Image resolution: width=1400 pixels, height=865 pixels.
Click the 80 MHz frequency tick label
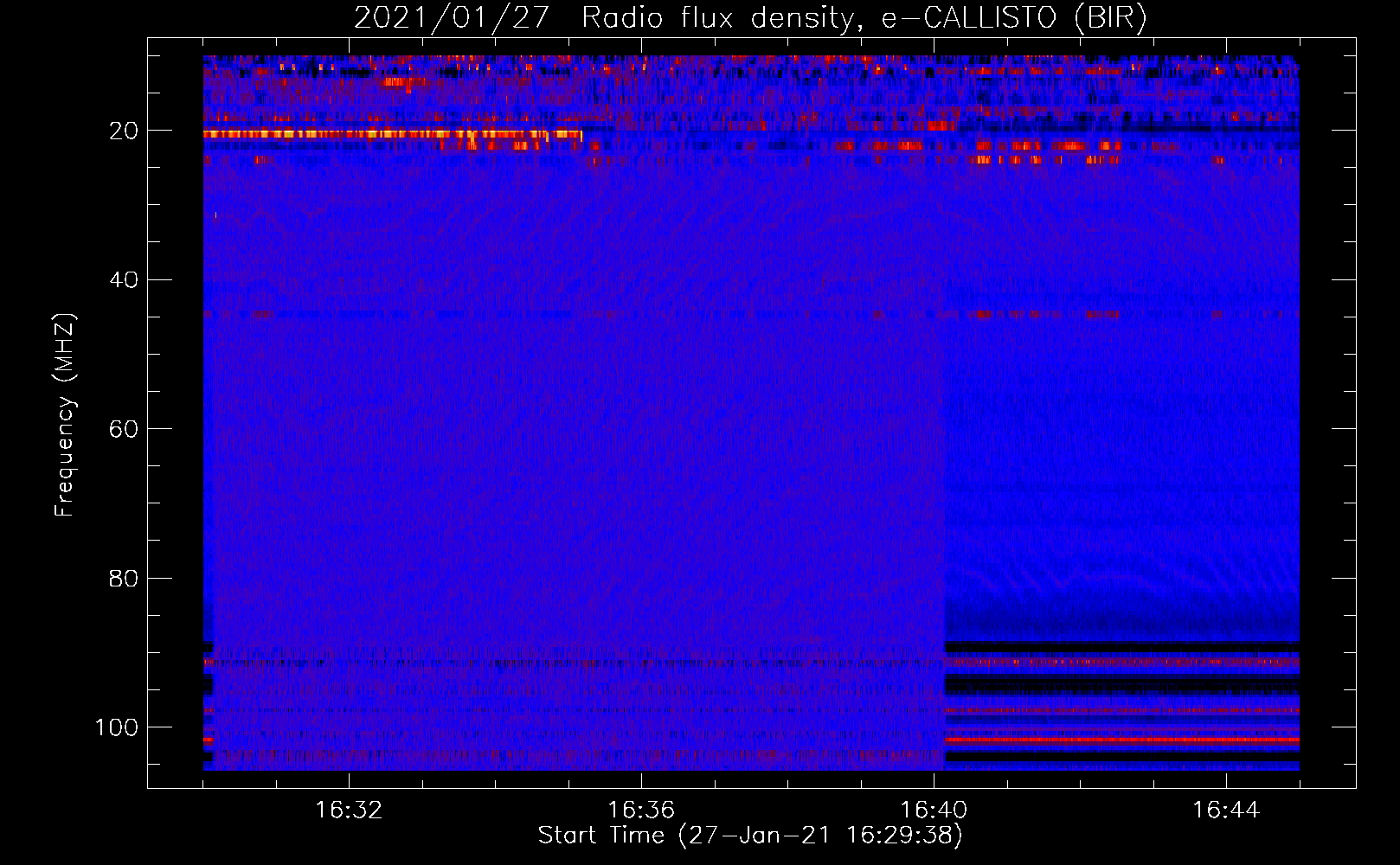tap(125, 578)
